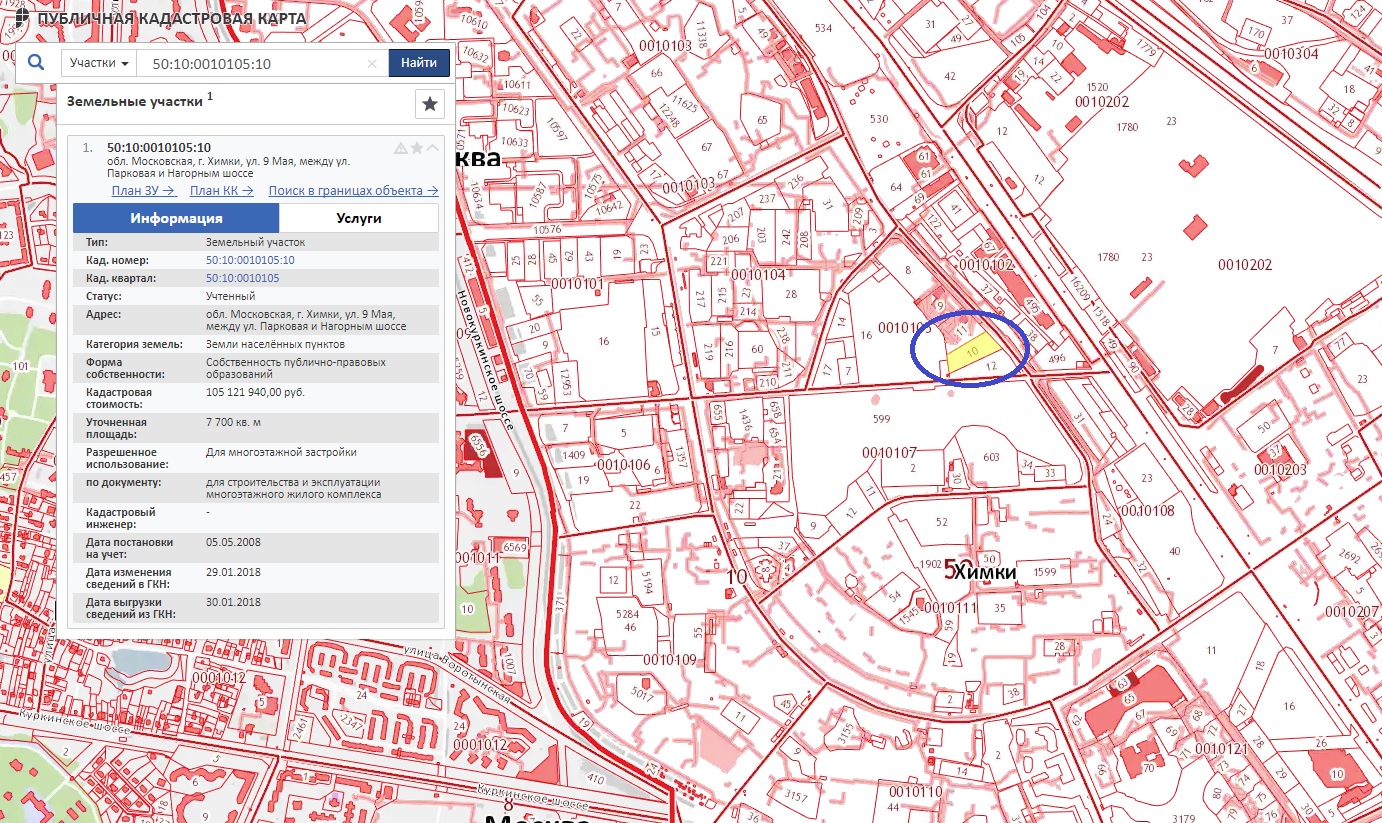Click the warning triangle icon on the result

point(401,148)
